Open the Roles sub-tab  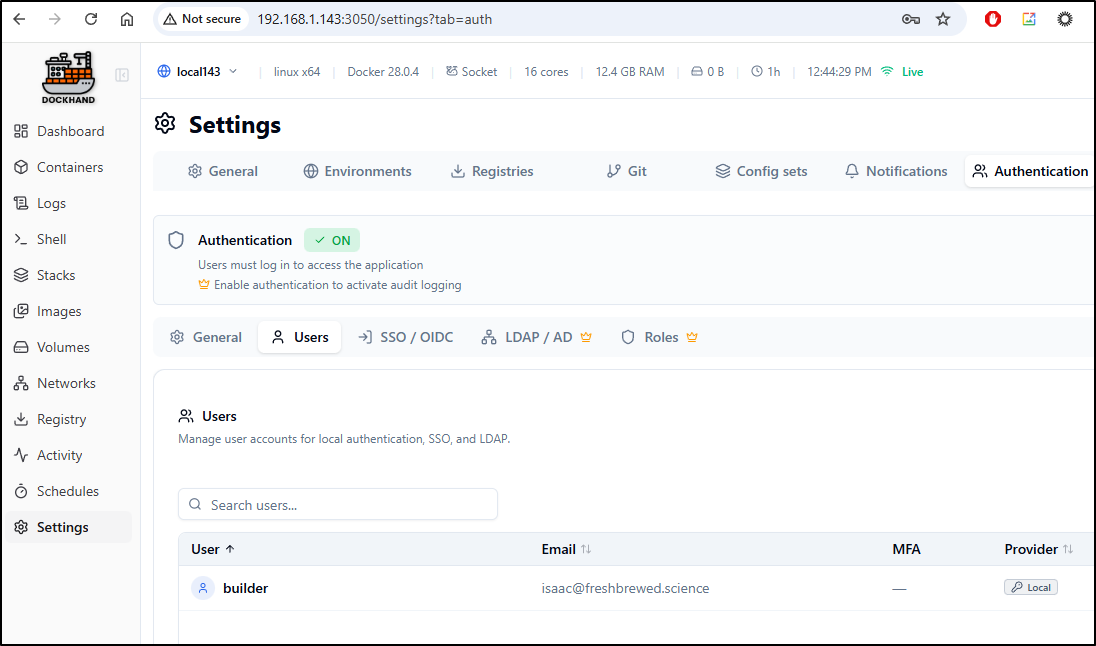[659, 337]
